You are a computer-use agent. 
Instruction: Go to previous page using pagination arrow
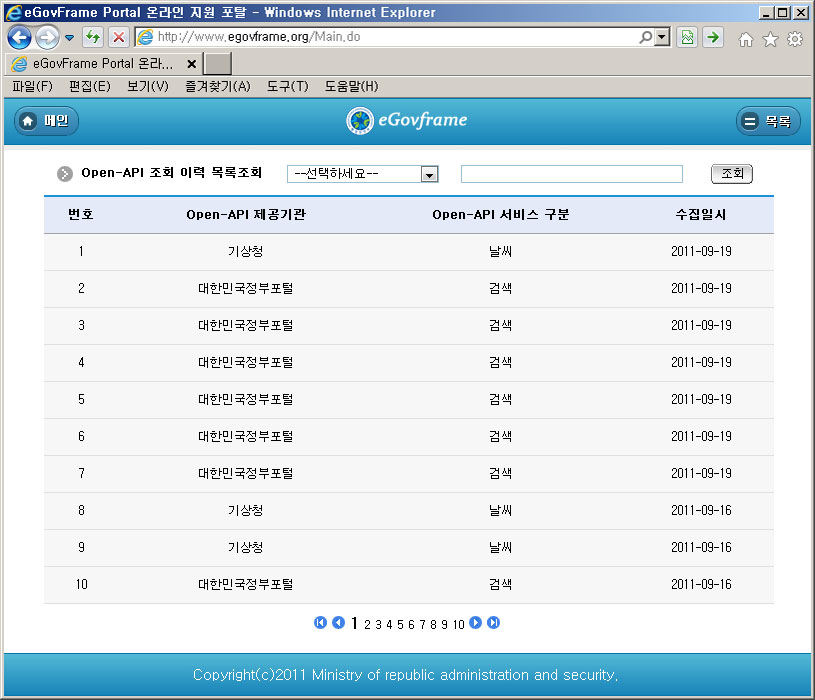tap(338, 623)
